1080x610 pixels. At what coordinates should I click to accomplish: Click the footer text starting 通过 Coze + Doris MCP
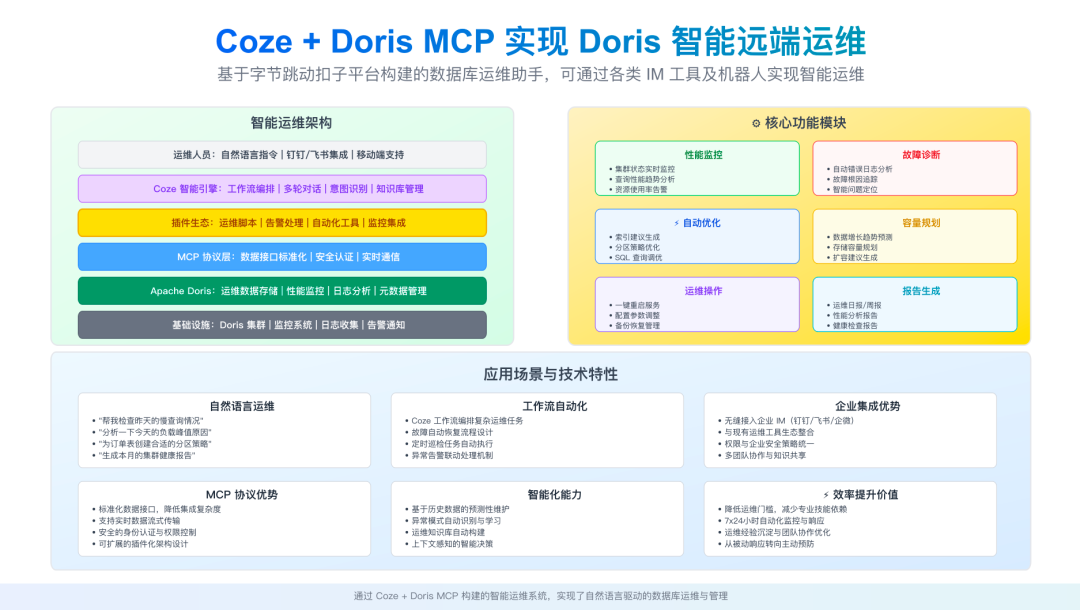point(541,596)
